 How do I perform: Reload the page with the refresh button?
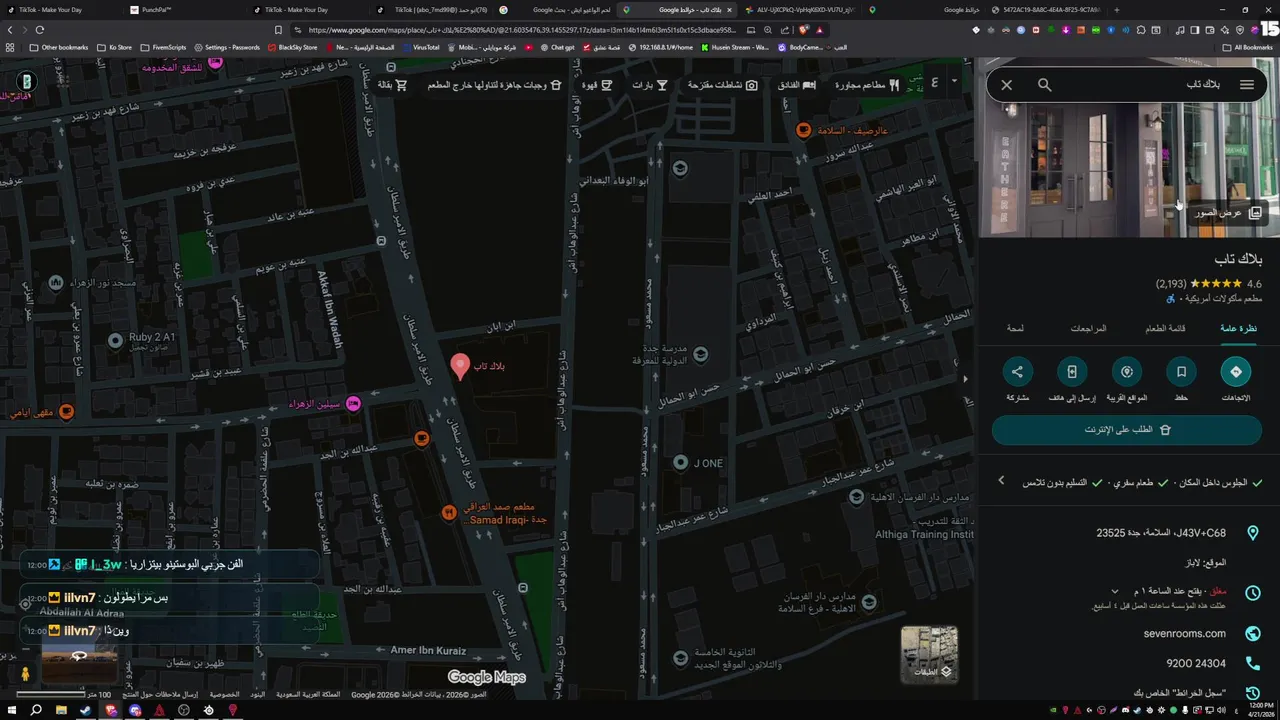point(40,30)
